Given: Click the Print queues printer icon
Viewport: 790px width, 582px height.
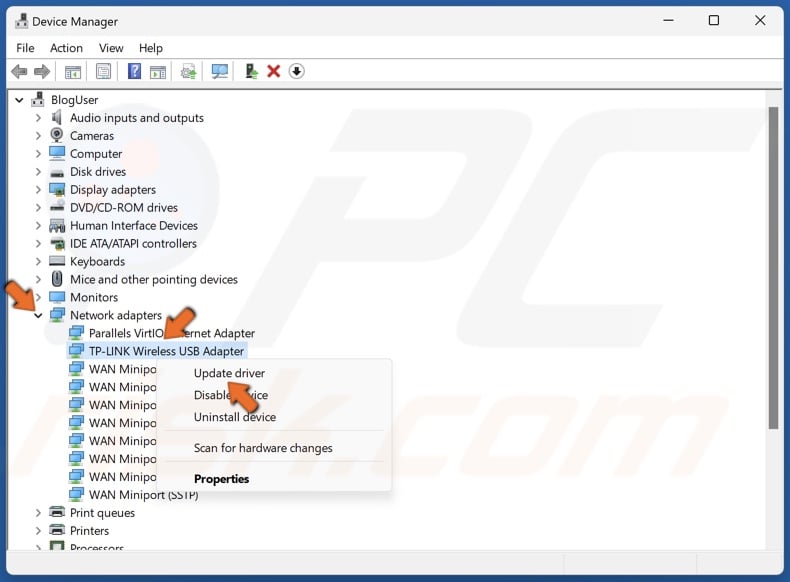Looking at the screenshot, I should 57,512.
